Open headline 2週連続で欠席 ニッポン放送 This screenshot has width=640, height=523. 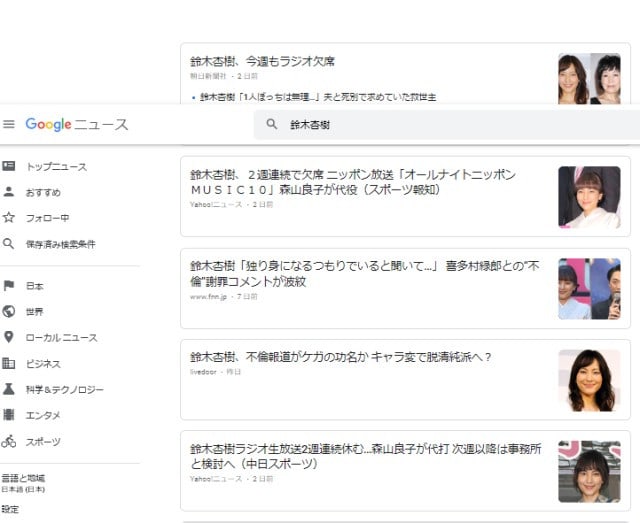[353, 182]
